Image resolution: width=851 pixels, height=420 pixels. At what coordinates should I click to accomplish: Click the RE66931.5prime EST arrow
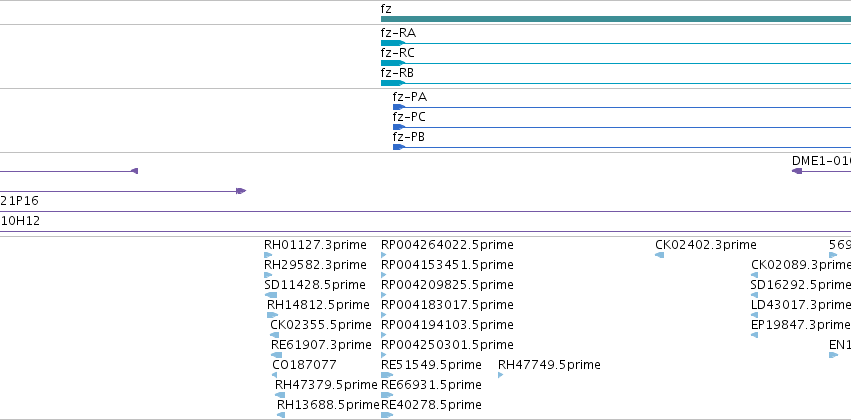point(387,395)
